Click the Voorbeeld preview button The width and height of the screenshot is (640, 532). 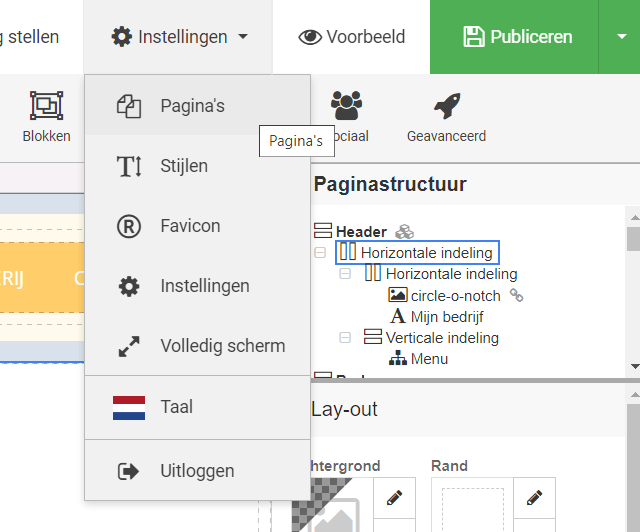coord(352,37)
